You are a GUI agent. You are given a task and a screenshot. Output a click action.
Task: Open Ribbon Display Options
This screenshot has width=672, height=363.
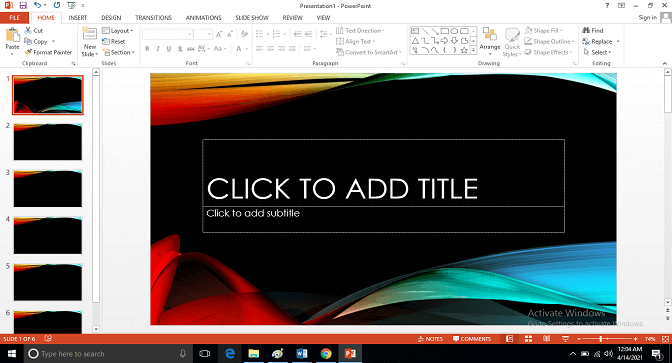621,6
